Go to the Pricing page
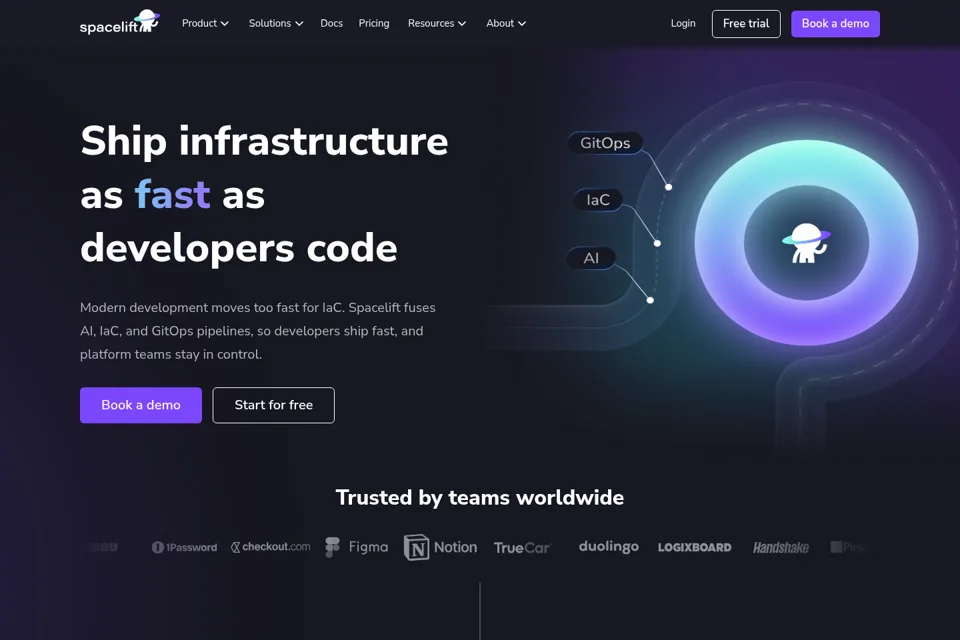The height and width of the screenshot is (640, 960). coord(374,23)
